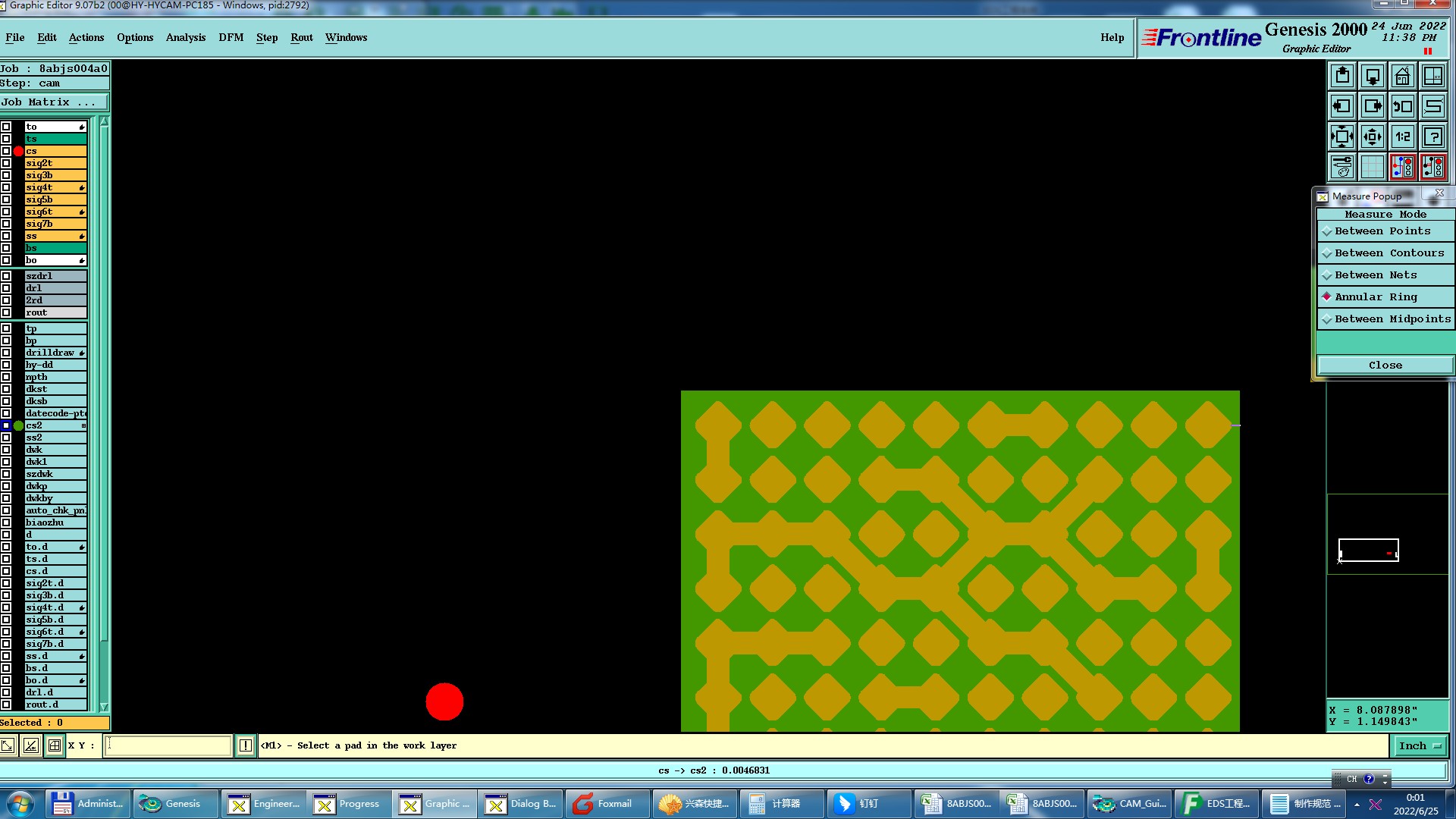Open the Inch units dropdown
1456x819 pixels.
[x=1420, y=746]
